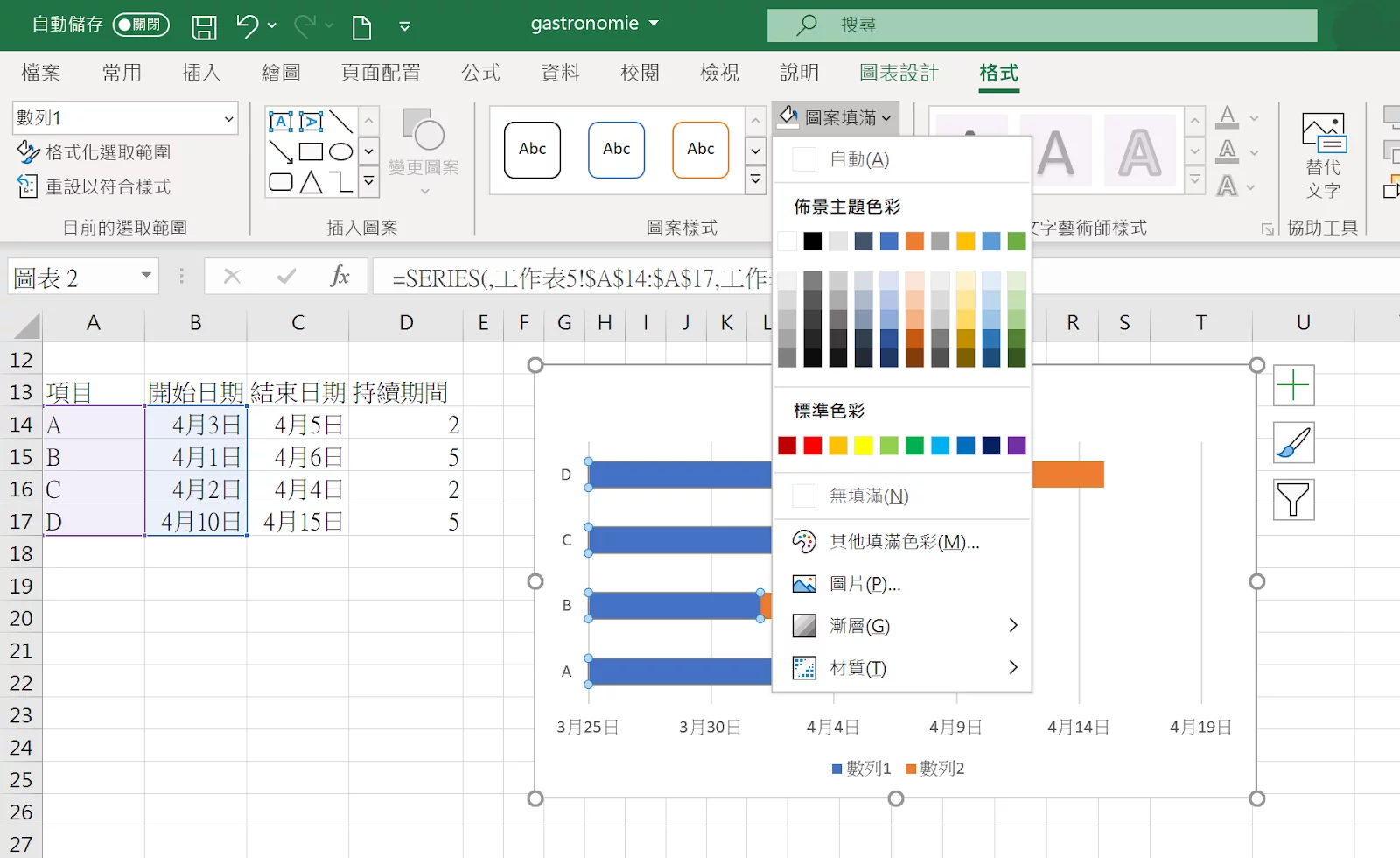Click the fx insert function icon

pos(339,277)
